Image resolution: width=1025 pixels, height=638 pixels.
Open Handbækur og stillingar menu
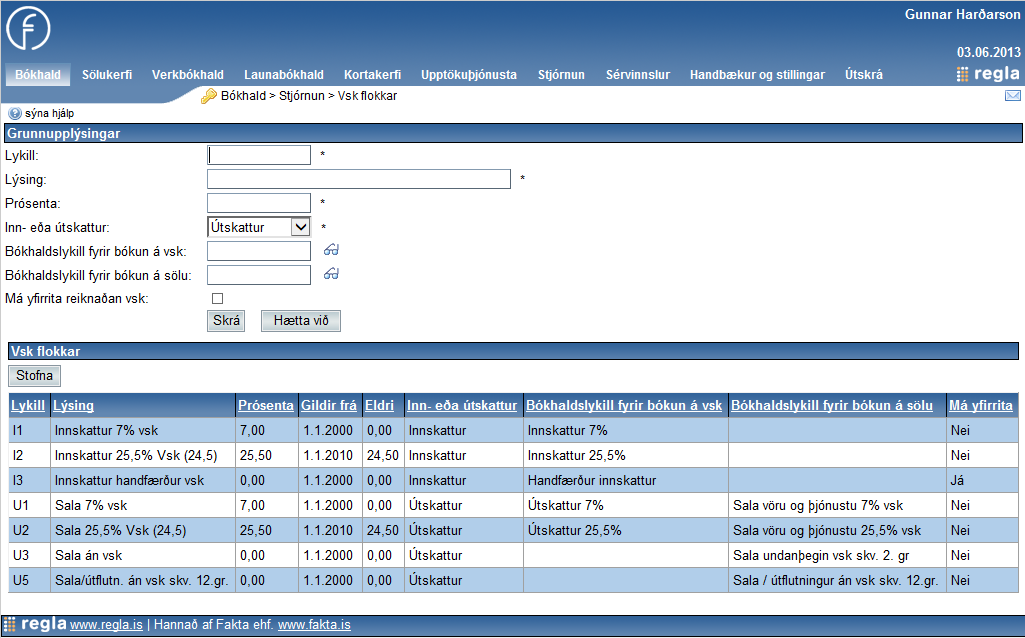pos(757,75)
